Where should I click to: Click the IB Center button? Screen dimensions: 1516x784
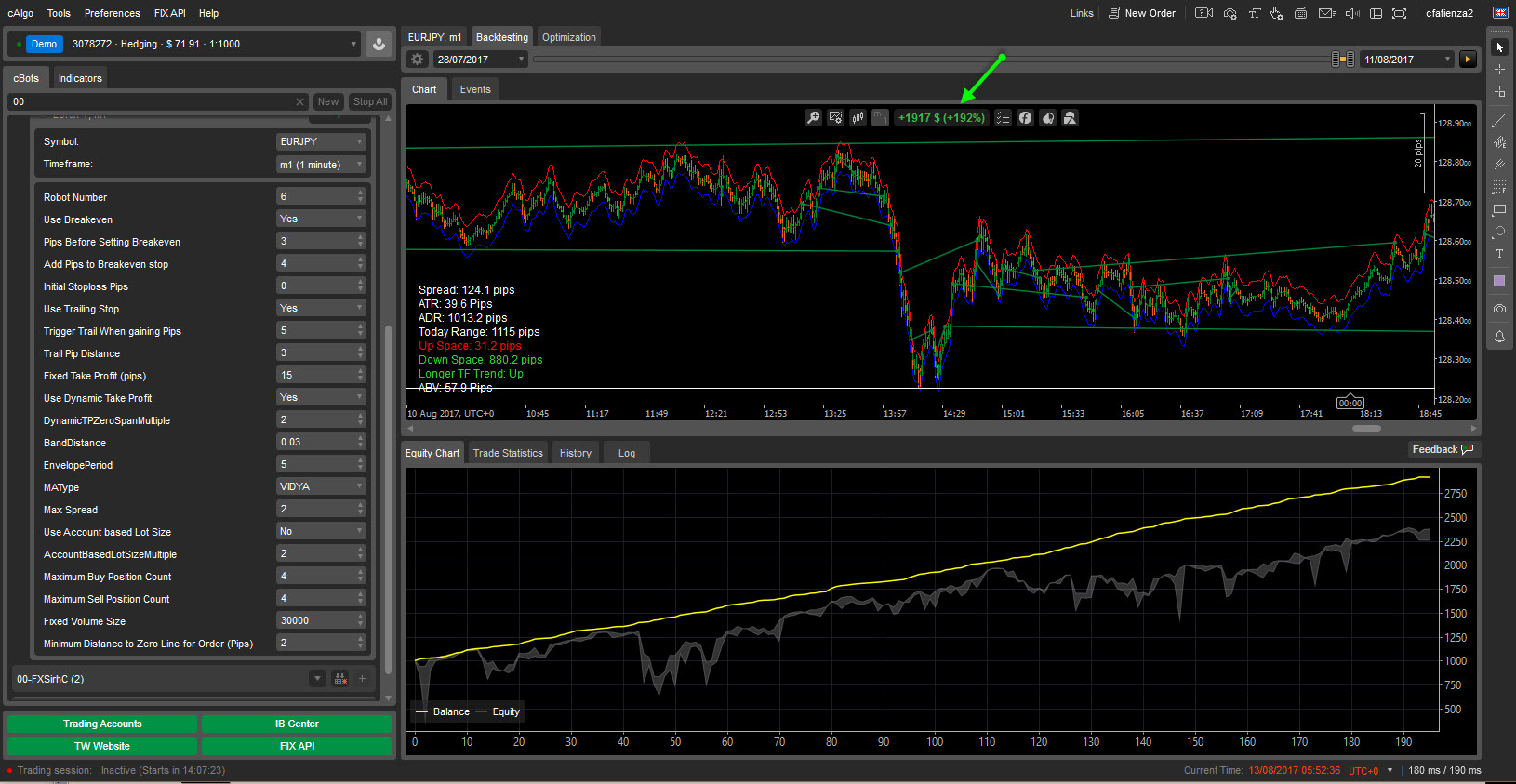click(297, 724)
